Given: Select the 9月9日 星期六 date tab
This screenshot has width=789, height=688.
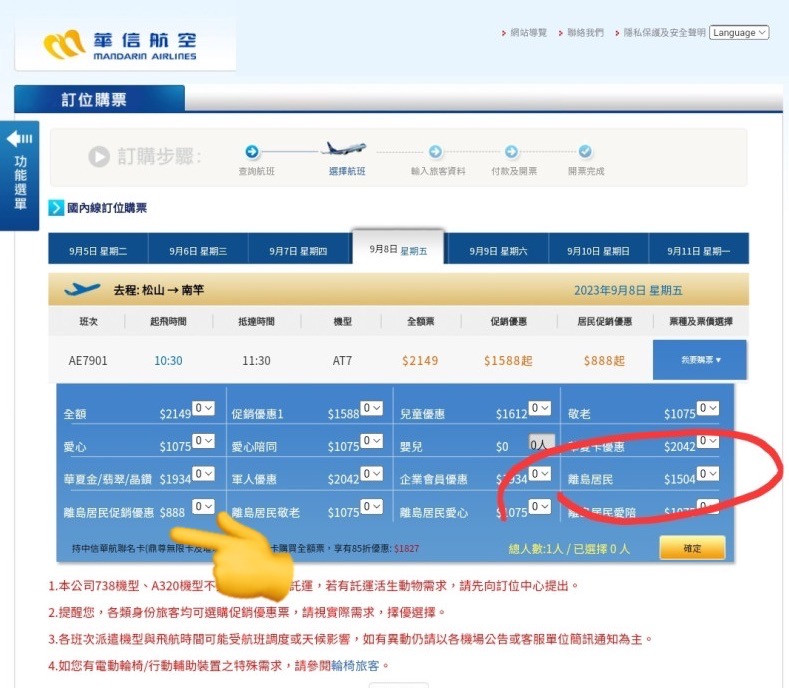Looking at the screenshot, I should pyautogui.click(x=498, y=251).
